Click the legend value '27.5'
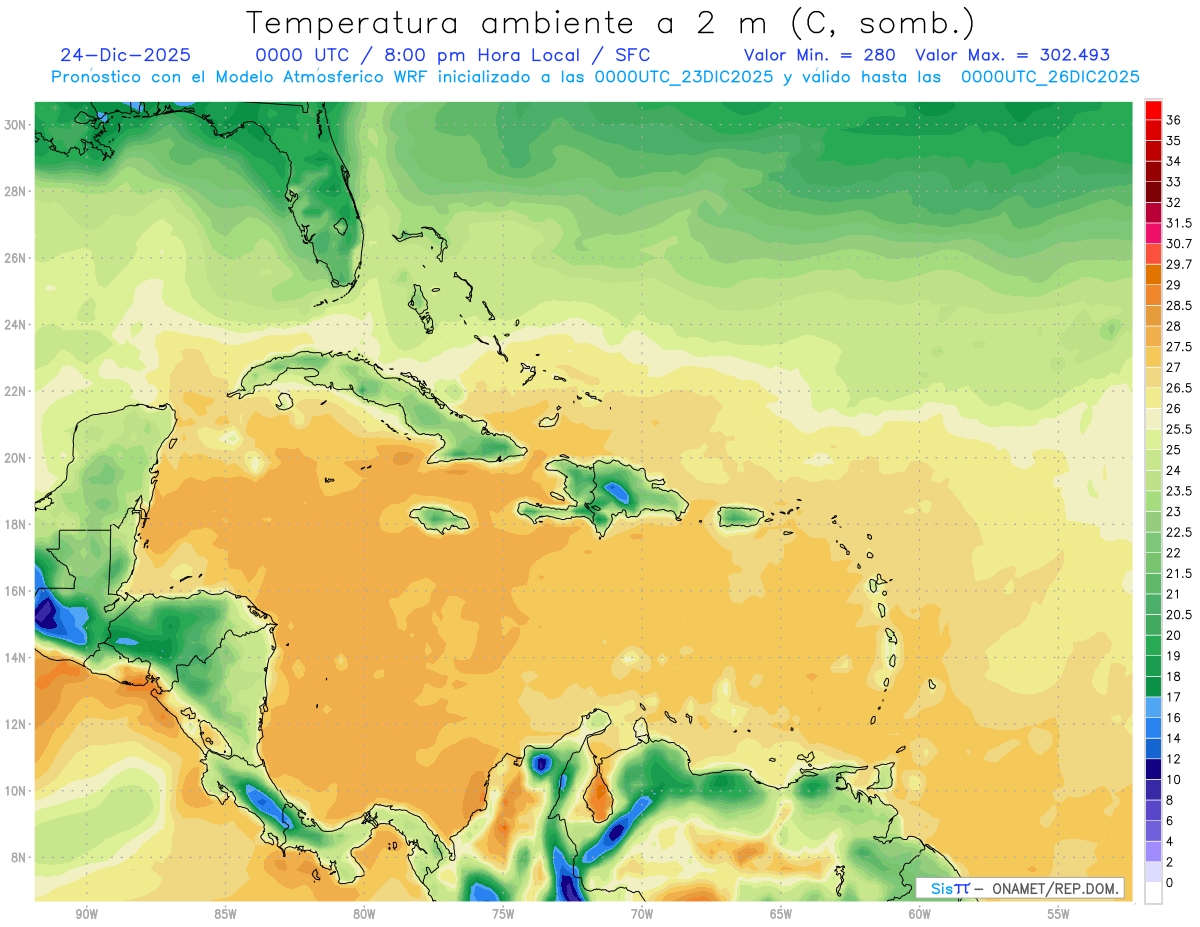 pos(1179,347)
